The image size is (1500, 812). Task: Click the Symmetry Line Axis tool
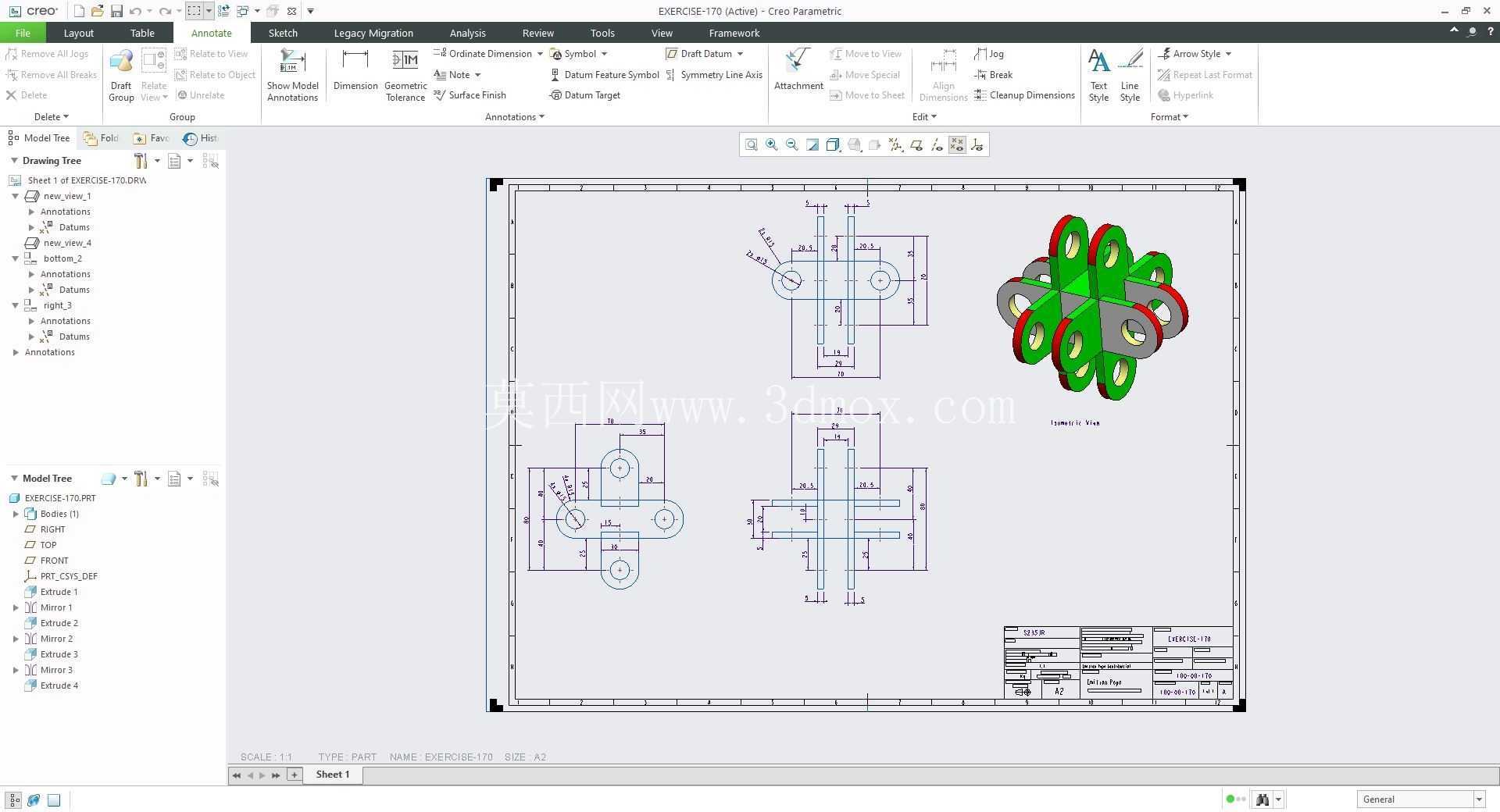[x=714, y=75]
